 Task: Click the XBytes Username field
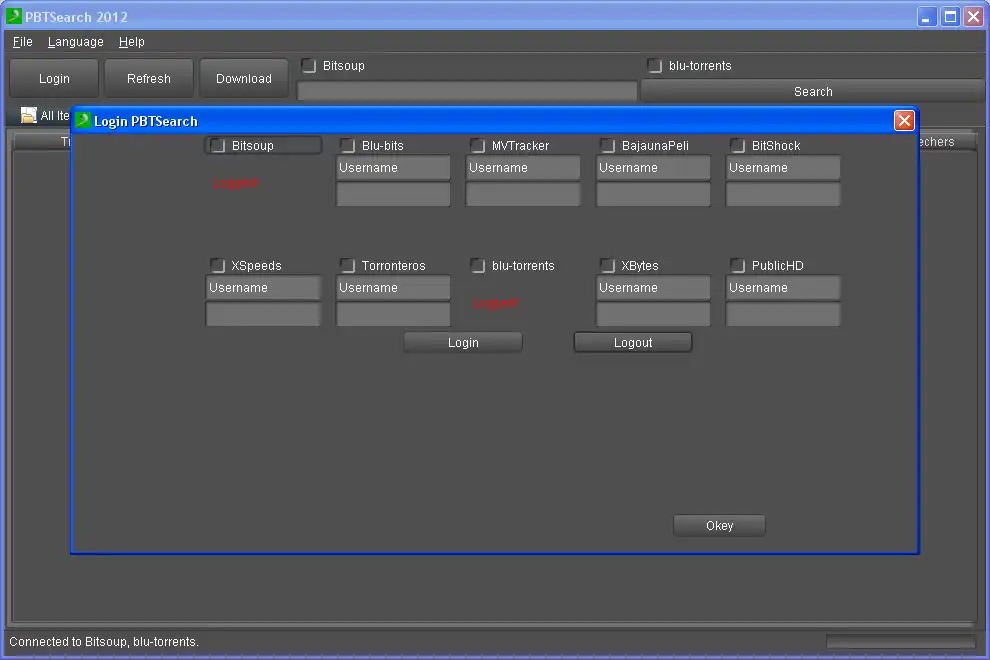click(x=653, y=287)
